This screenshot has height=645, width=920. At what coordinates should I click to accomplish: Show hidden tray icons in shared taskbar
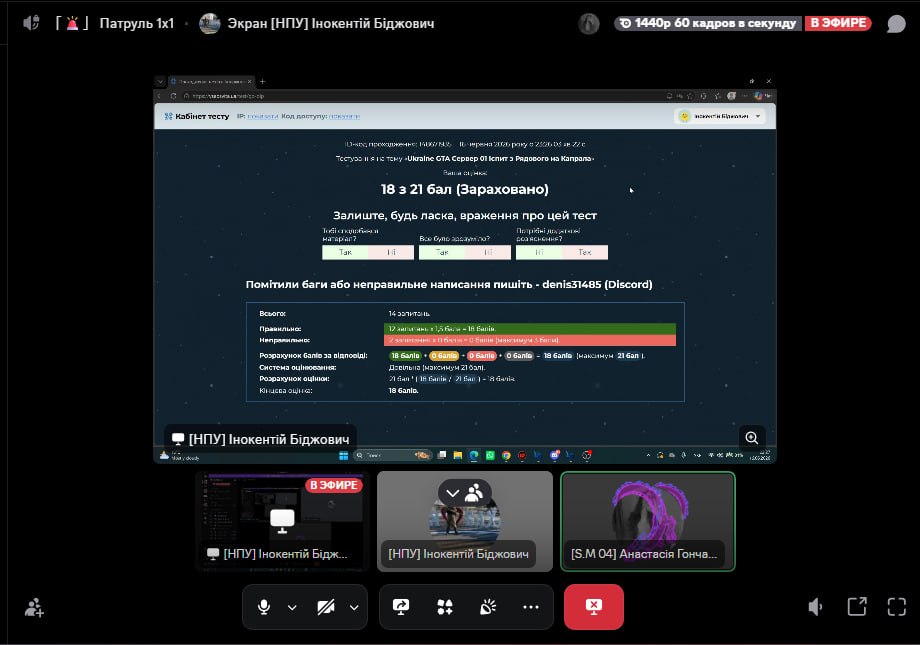pos(648,455)
